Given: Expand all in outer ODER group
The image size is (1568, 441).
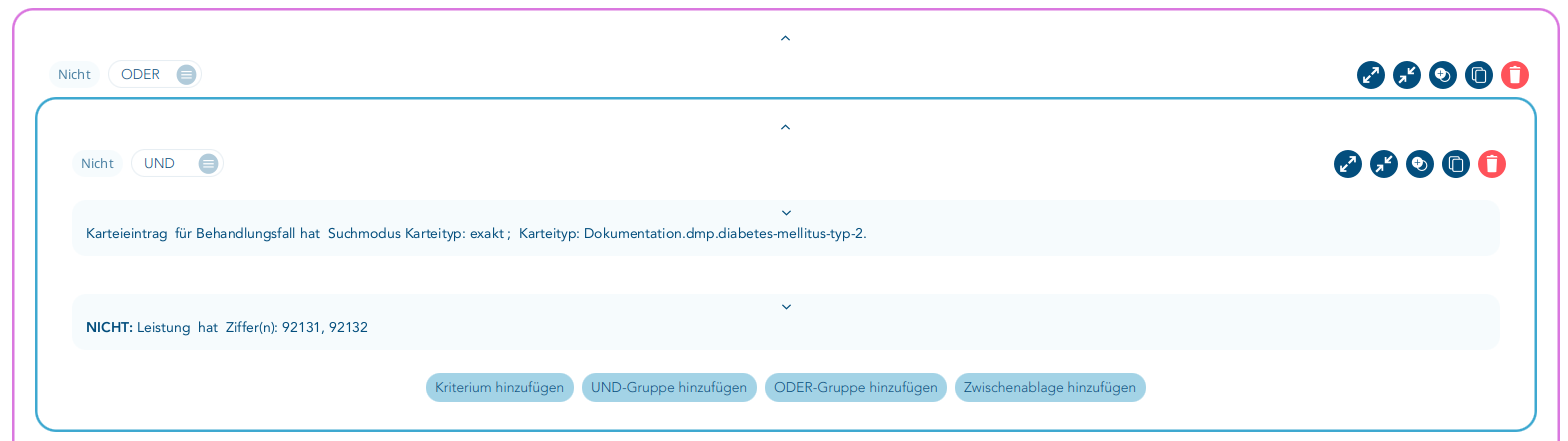Looking at the screenshot, I should 1371,75.
